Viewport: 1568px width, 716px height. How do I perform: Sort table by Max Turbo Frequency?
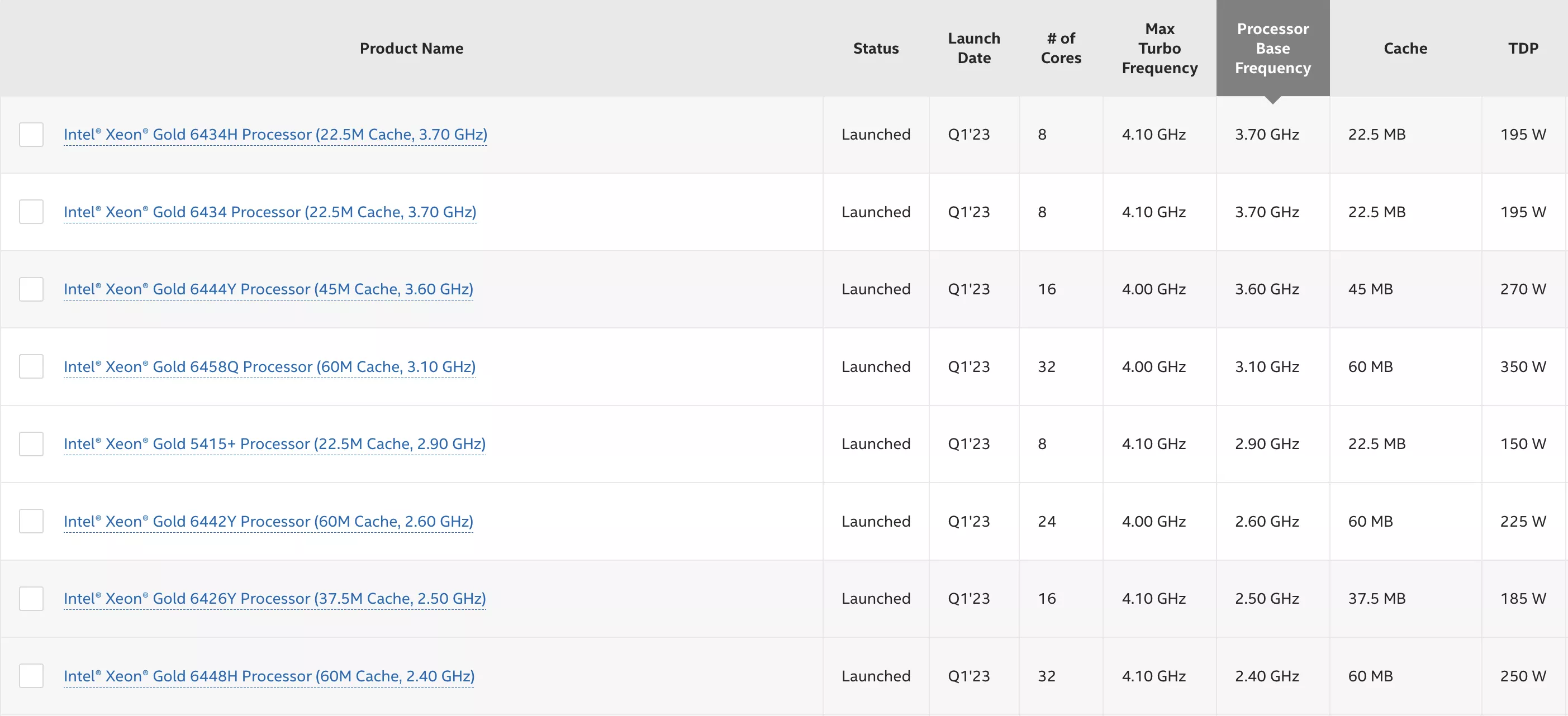[1159, 48]
